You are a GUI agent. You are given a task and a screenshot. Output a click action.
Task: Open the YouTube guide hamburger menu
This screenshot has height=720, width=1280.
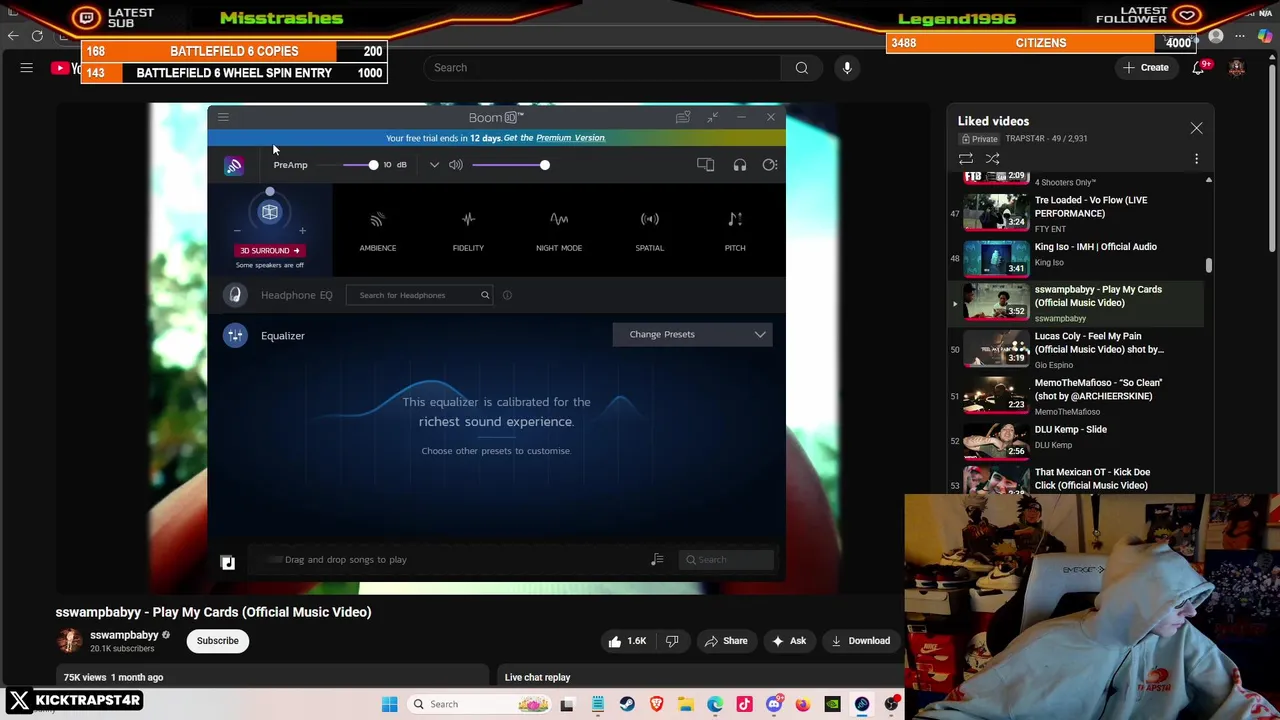pos(27,68)
